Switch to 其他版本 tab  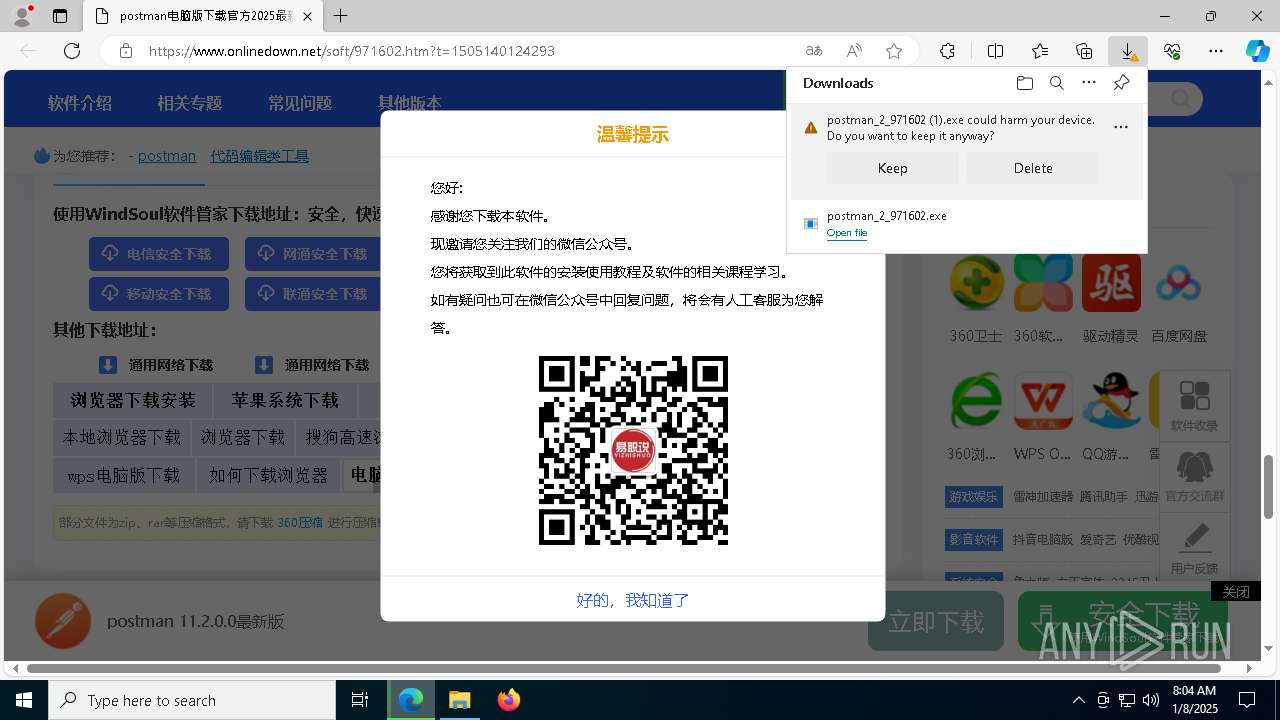click(409, 103)
